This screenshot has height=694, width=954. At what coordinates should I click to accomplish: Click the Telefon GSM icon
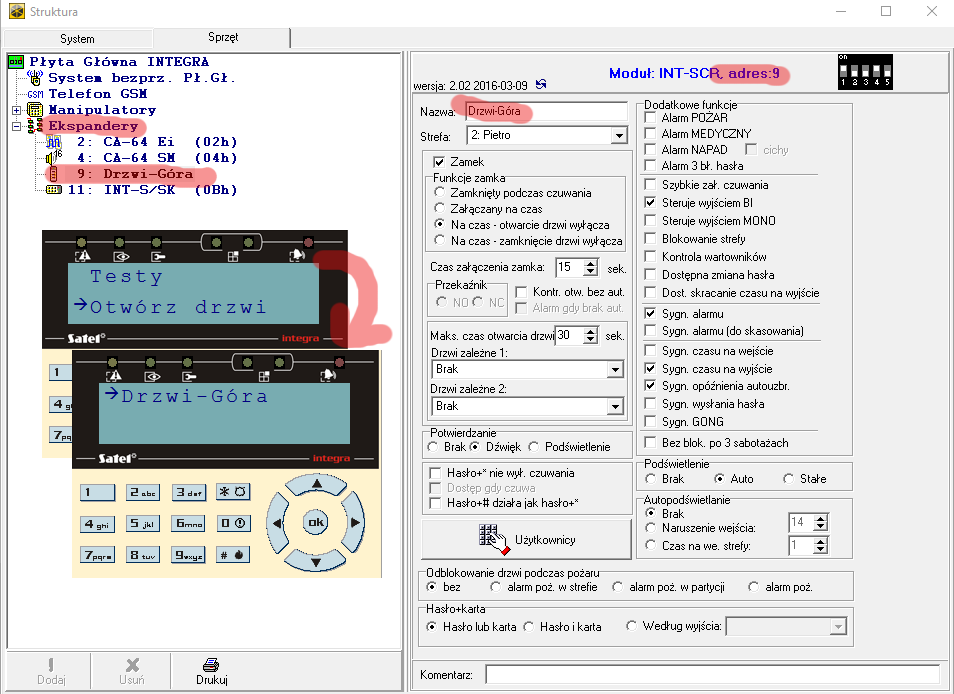[x=35, y=94]
